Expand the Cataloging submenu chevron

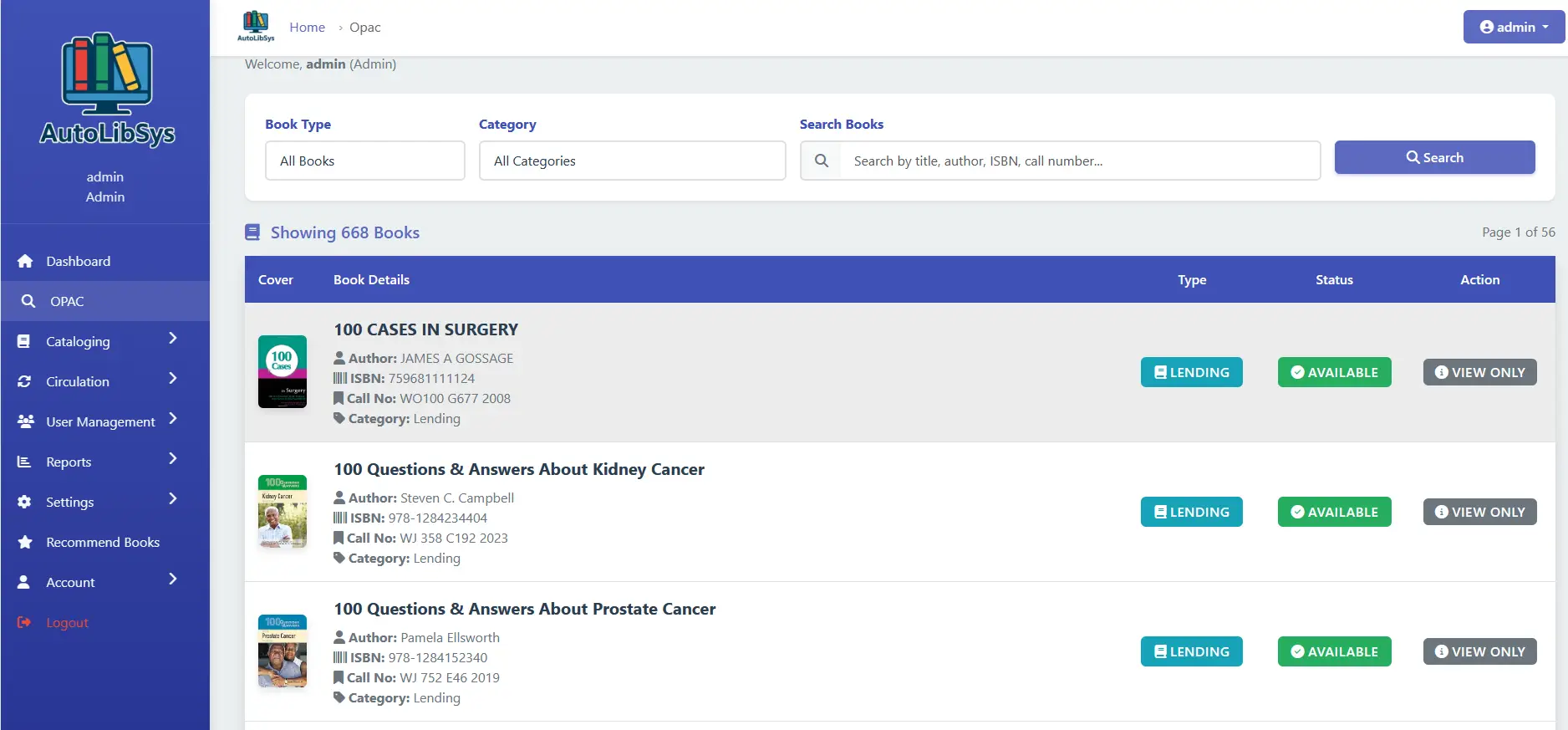[x=173, y=339]
